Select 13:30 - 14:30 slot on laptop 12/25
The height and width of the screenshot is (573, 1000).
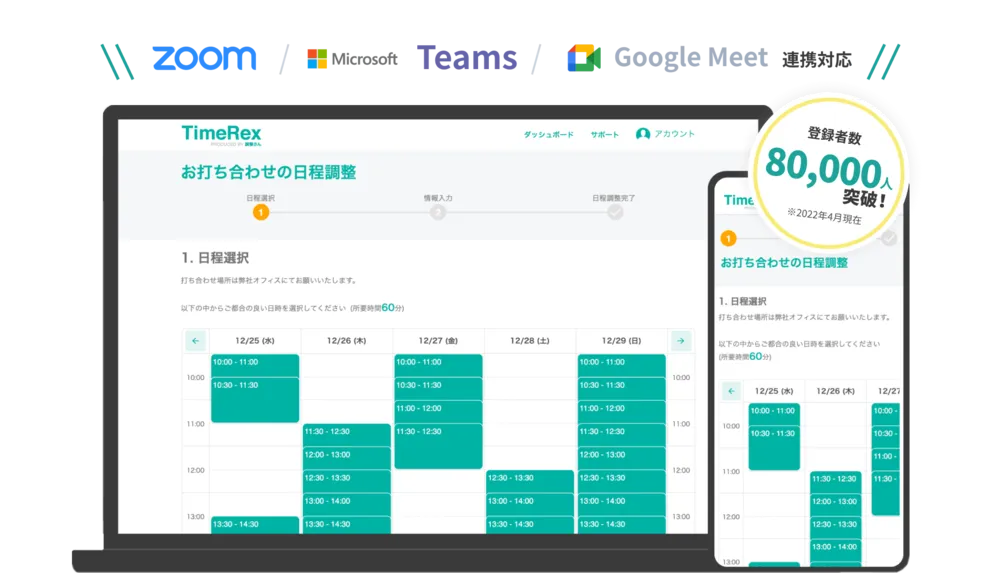[x=255, y=524]
